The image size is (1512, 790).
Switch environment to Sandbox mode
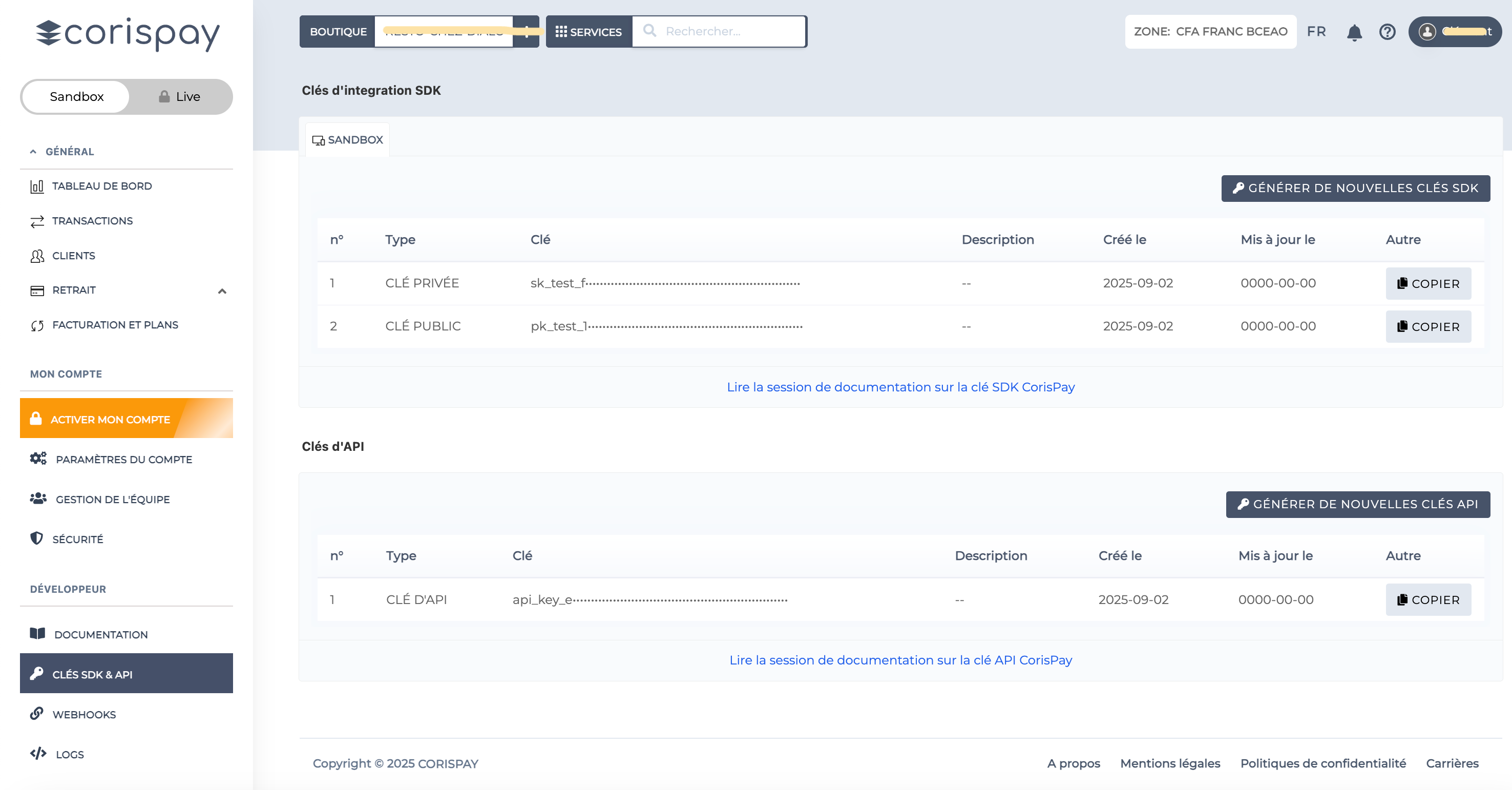pyautogui.click(x=75, y=96)
